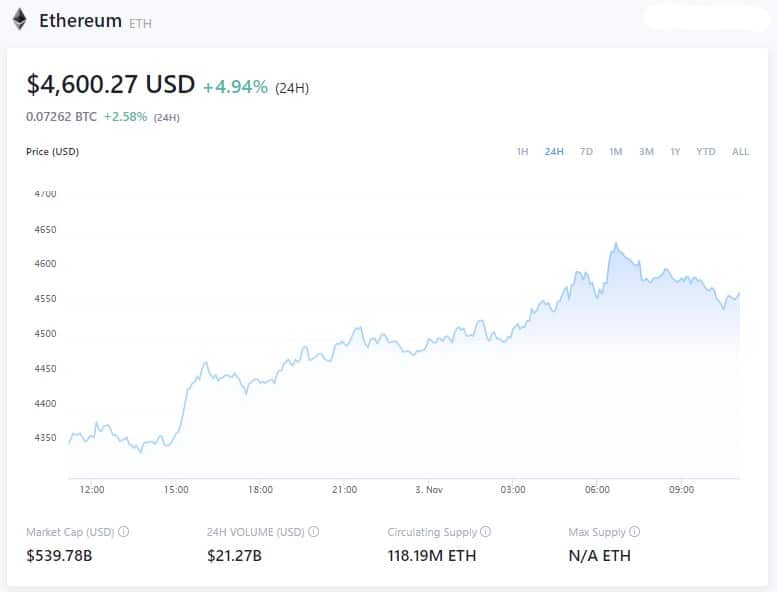Click the 03:00 time axis label
The height and width of the screenshot is (592, 777).
[x=513, y=489]
